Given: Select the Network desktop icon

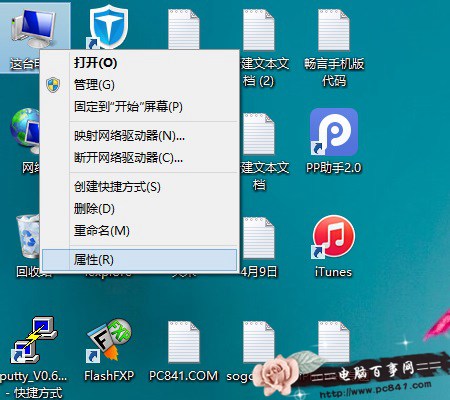Looking at the screenshot, I should [25, 131].
